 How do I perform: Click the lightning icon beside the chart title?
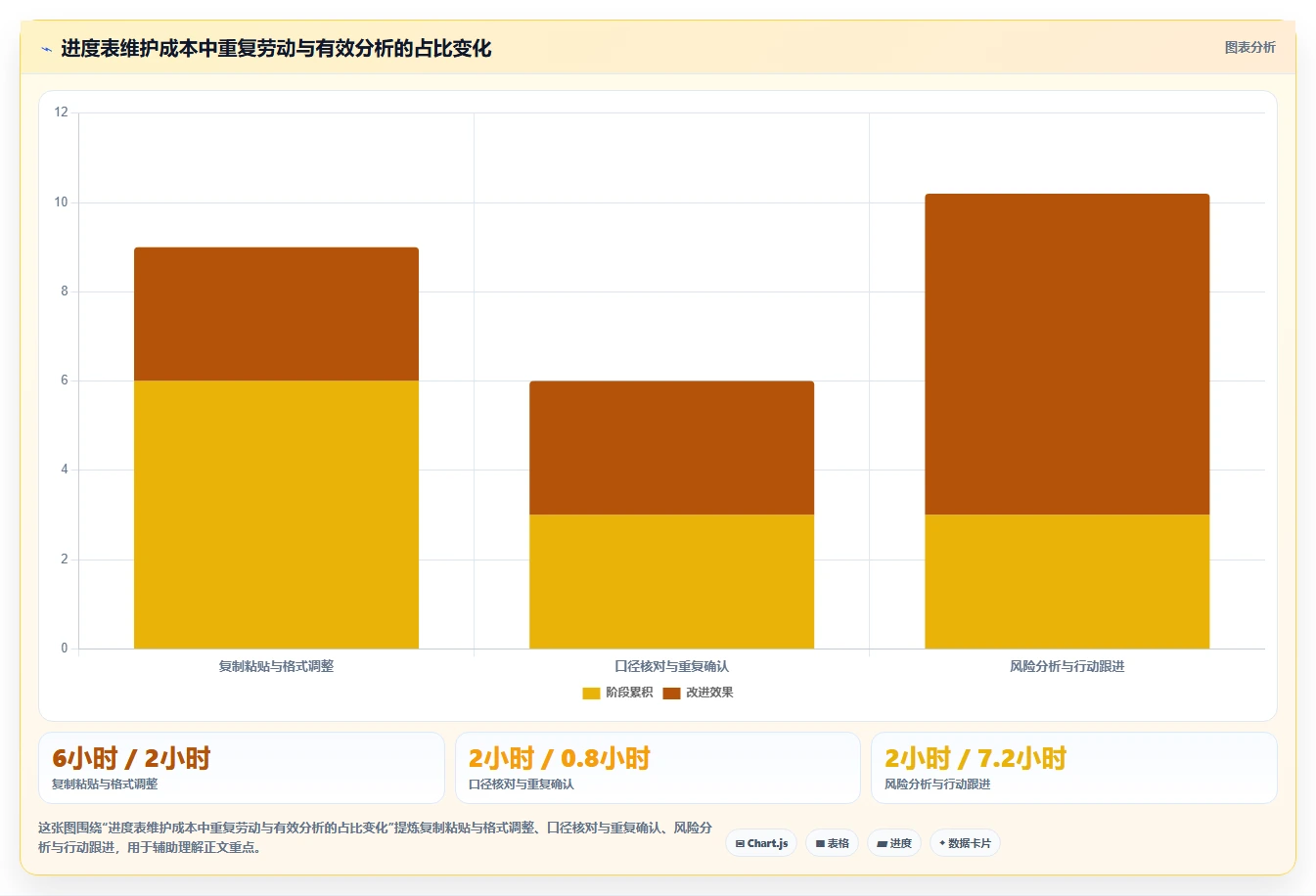[x=46, y=49]
